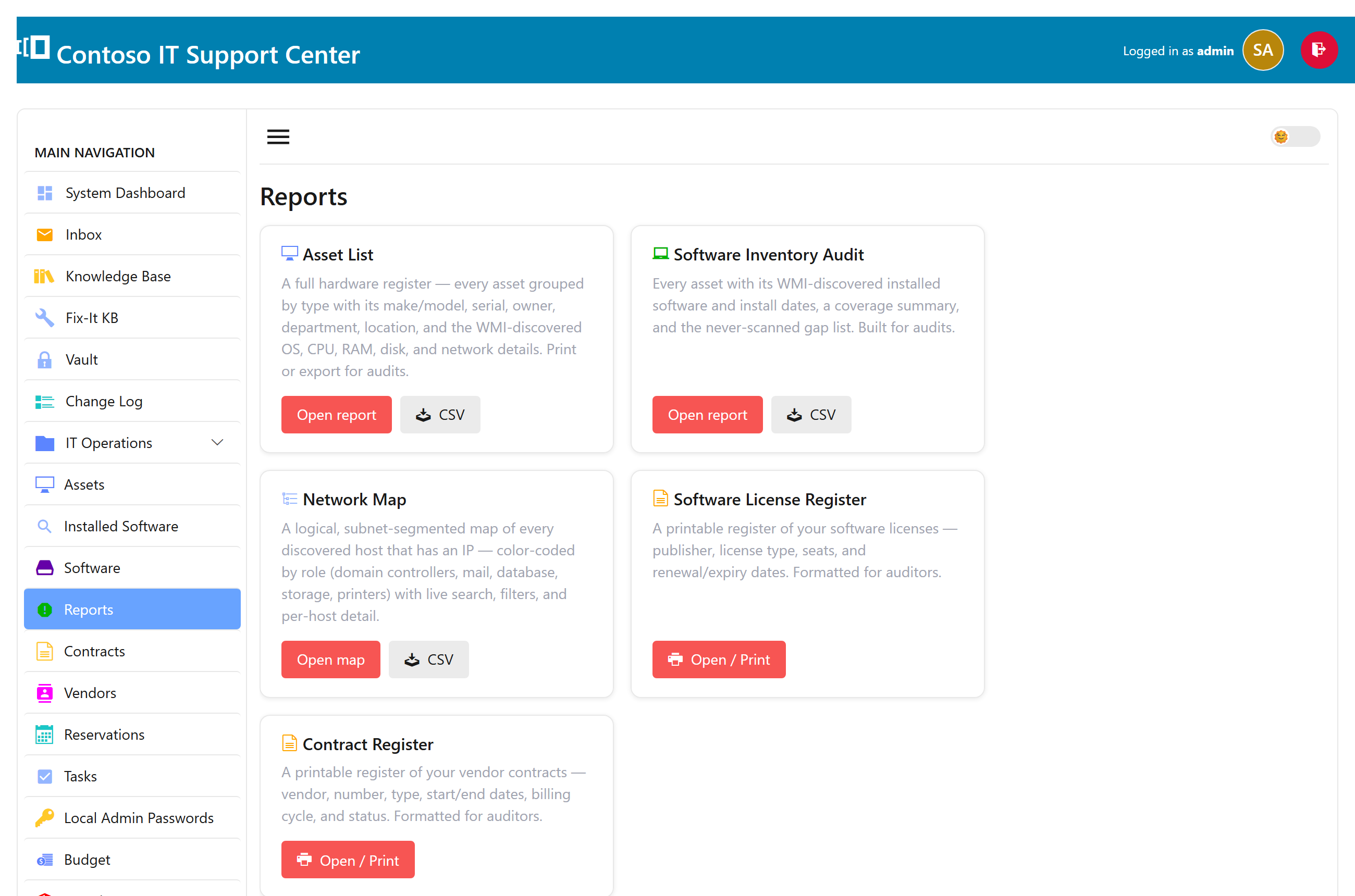The height and width of the screenshot is (896, 1355).
Task: Click the Vendors contact card icon
Action: pos(45,693)
